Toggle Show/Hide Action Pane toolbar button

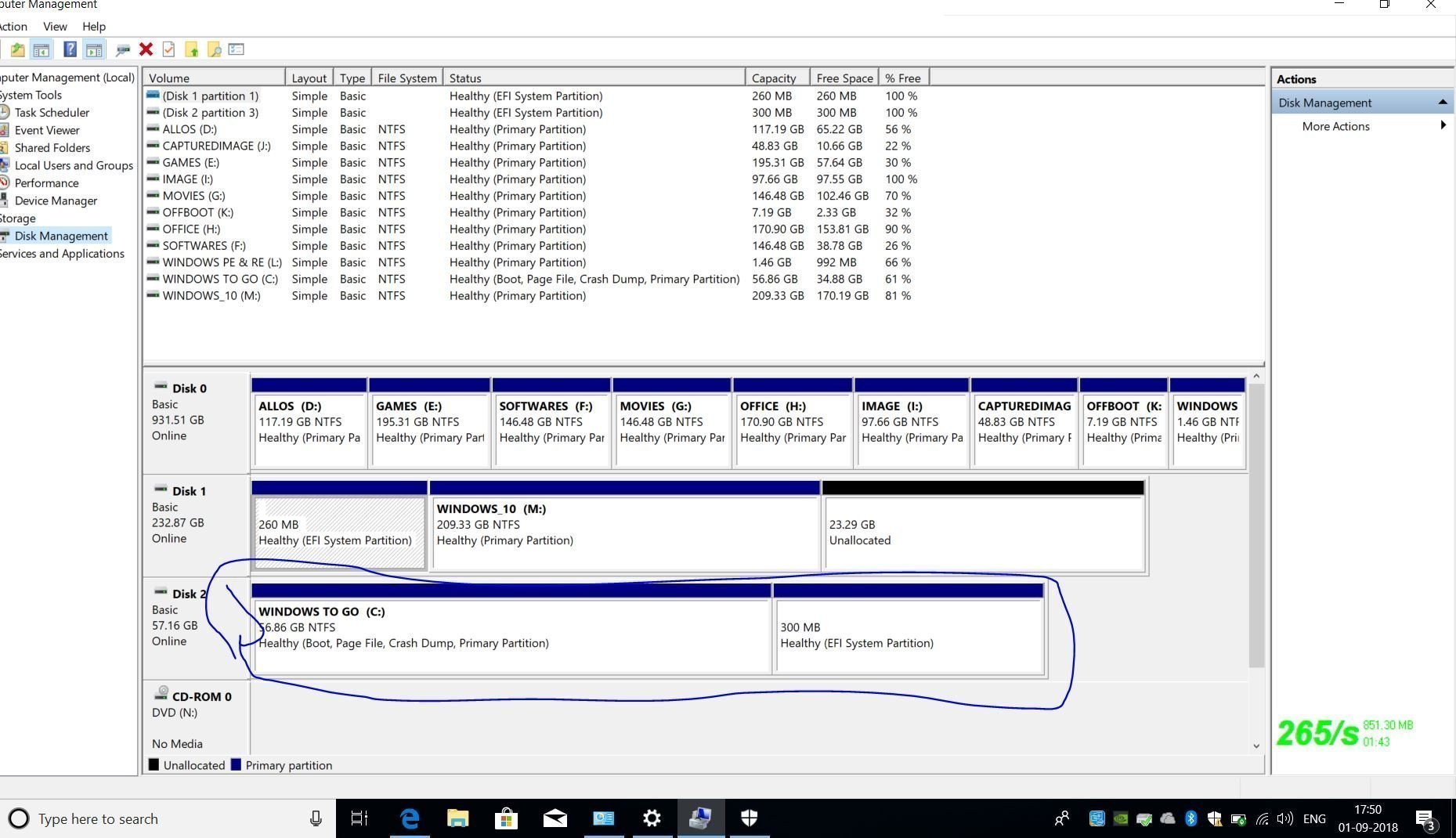pyautogui.click(x=94, y=50)
